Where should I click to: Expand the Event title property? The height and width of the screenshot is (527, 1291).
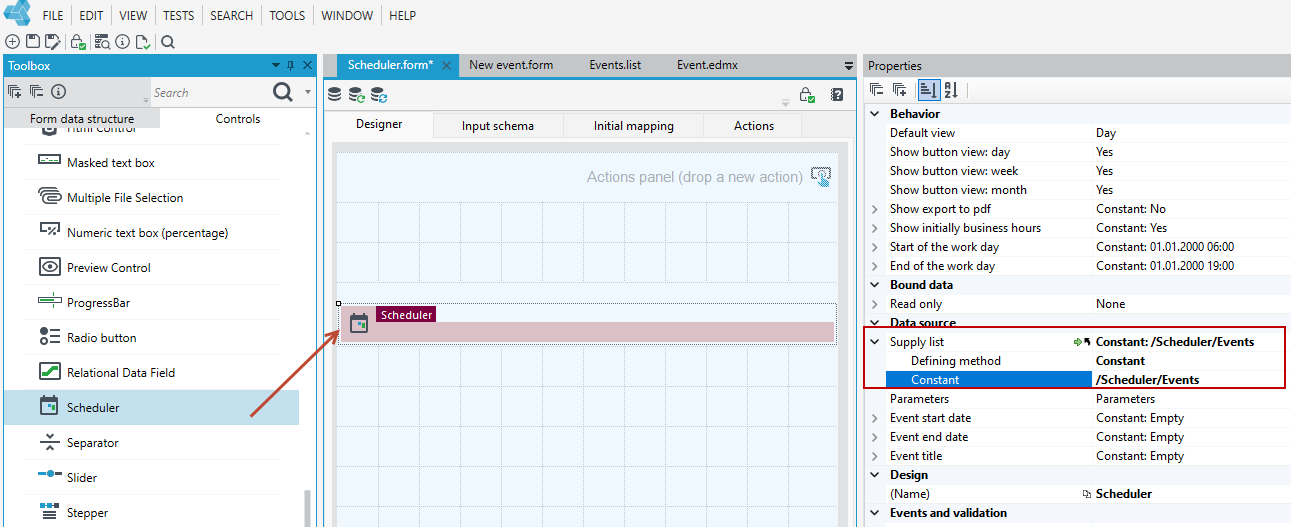pos(876,456)
